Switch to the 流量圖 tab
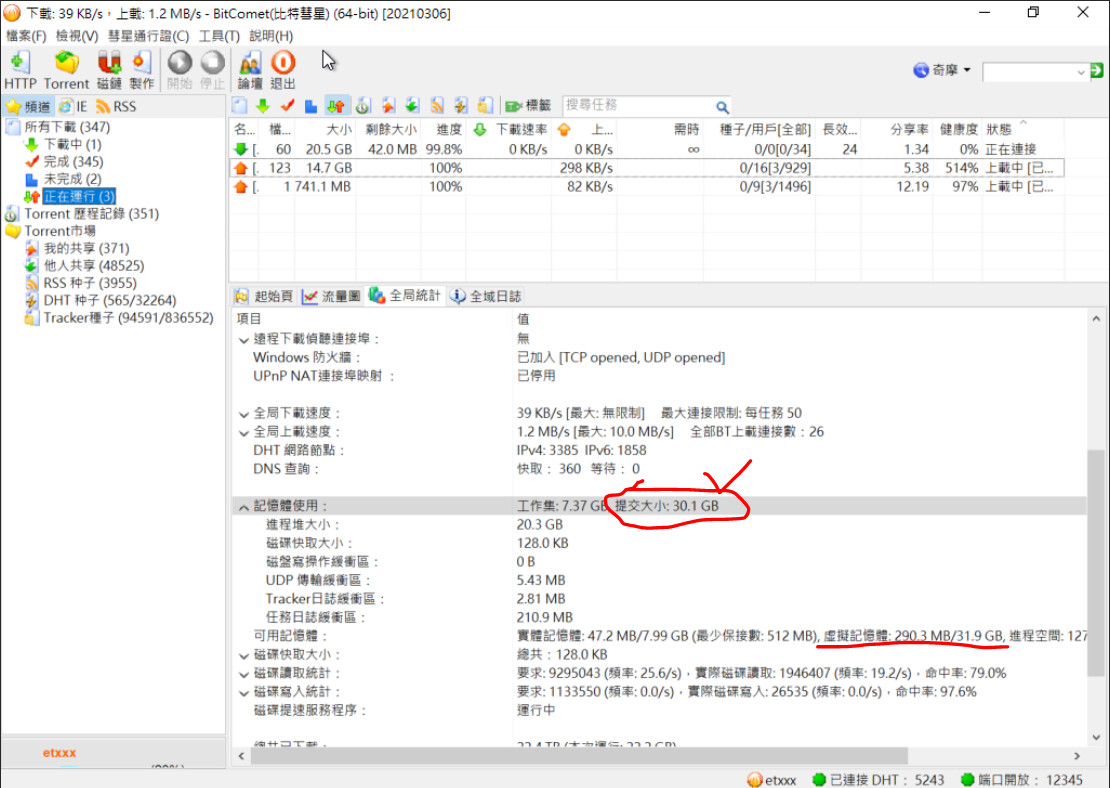1110x788 pixels. click(x=331, y=296)
